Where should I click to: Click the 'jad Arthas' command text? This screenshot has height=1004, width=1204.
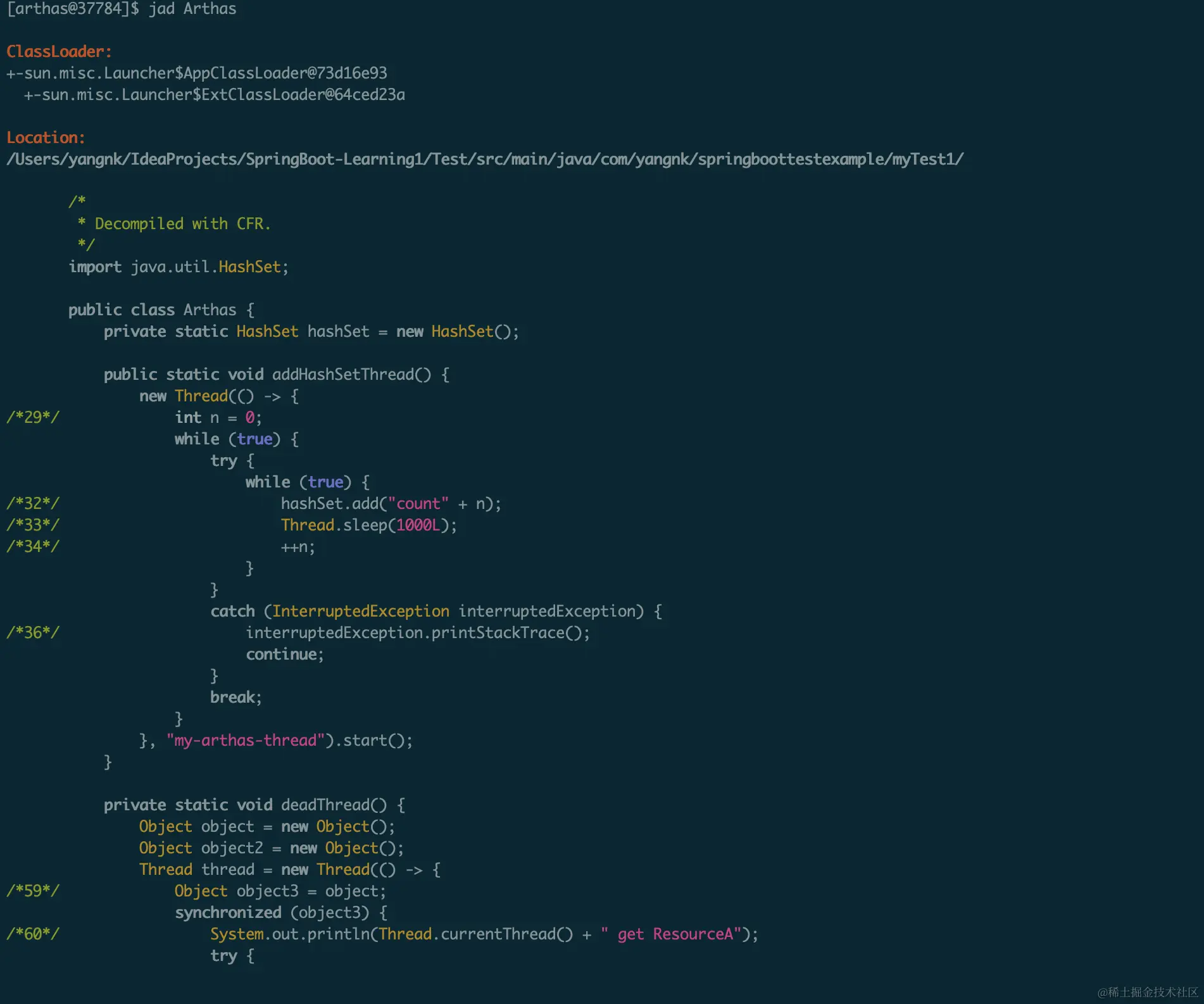192,9
